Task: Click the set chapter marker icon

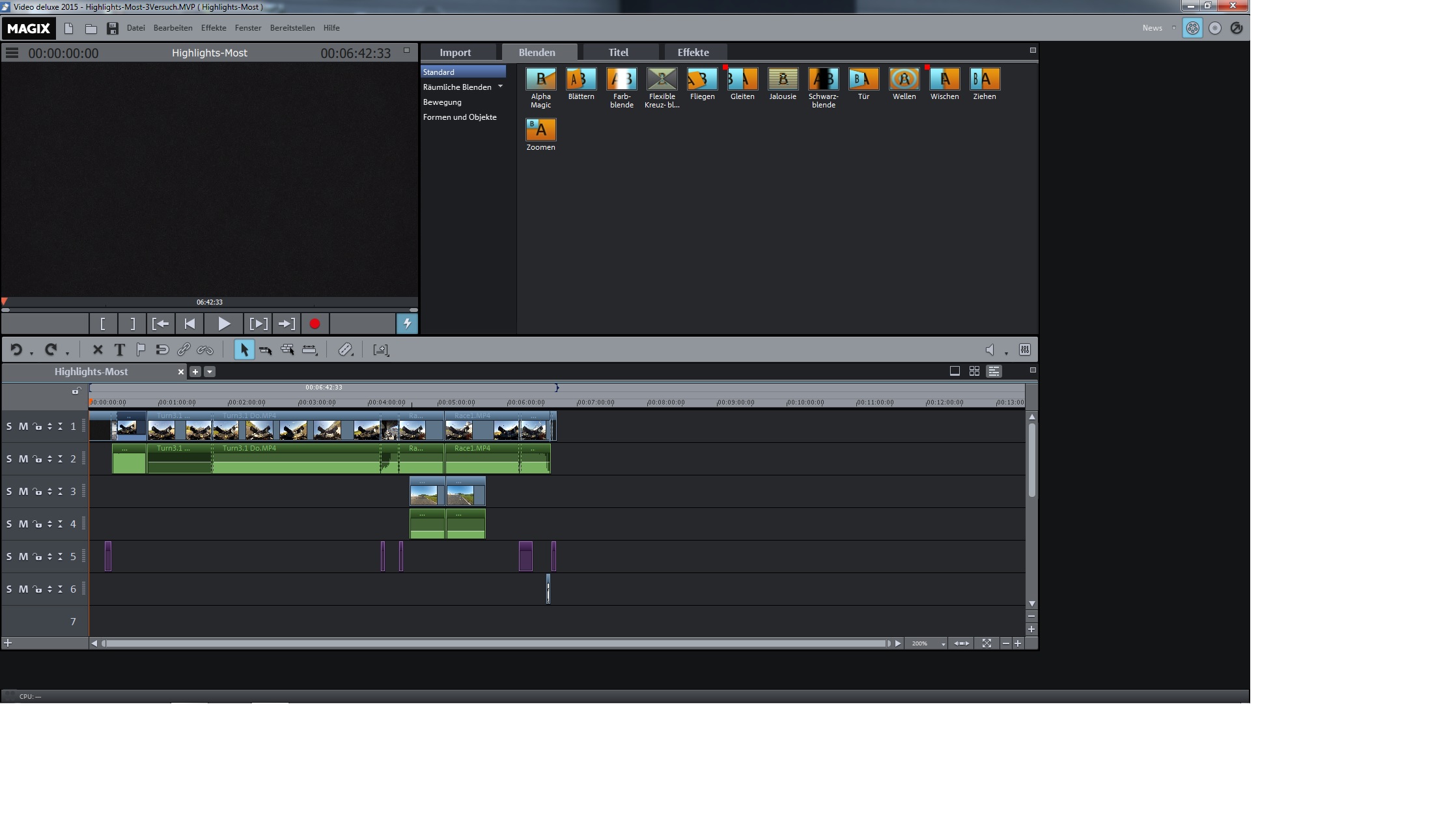Action: point(141,350)
